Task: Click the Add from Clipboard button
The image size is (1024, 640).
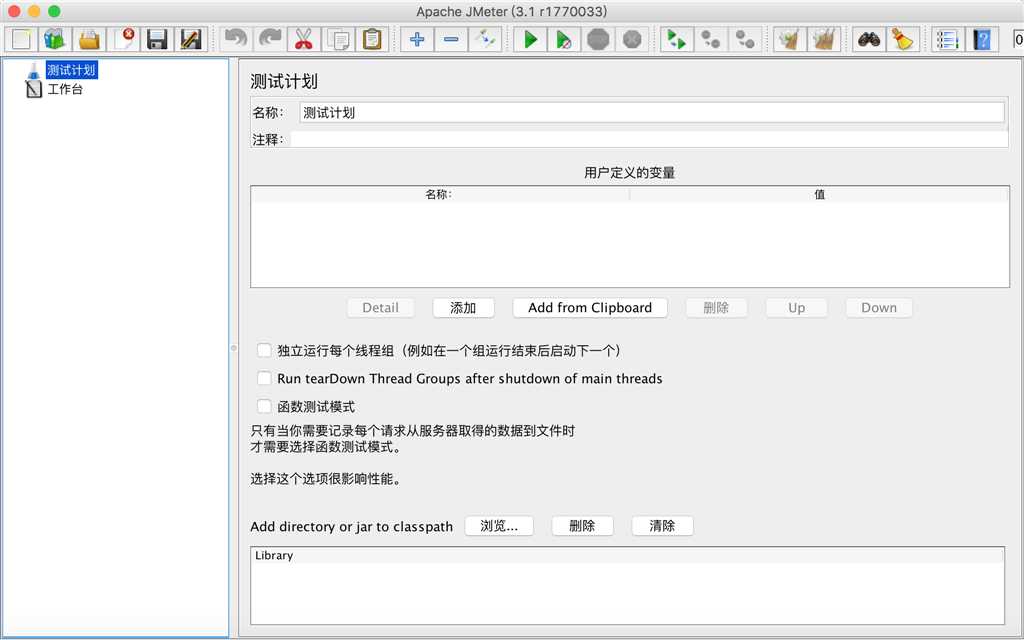Action: click(590, 308)
